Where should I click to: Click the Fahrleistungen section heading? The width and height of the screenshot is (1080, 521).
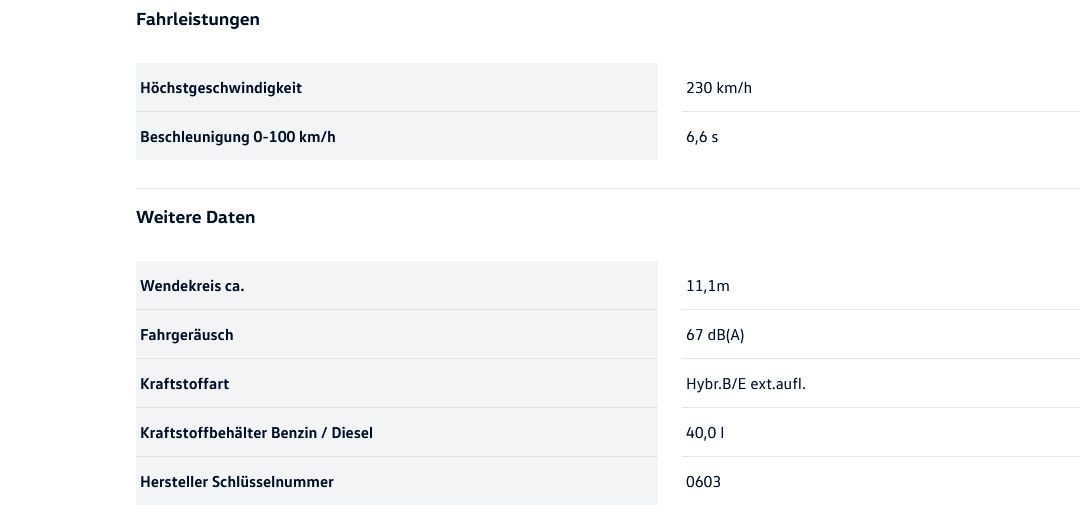click(198, 19)
